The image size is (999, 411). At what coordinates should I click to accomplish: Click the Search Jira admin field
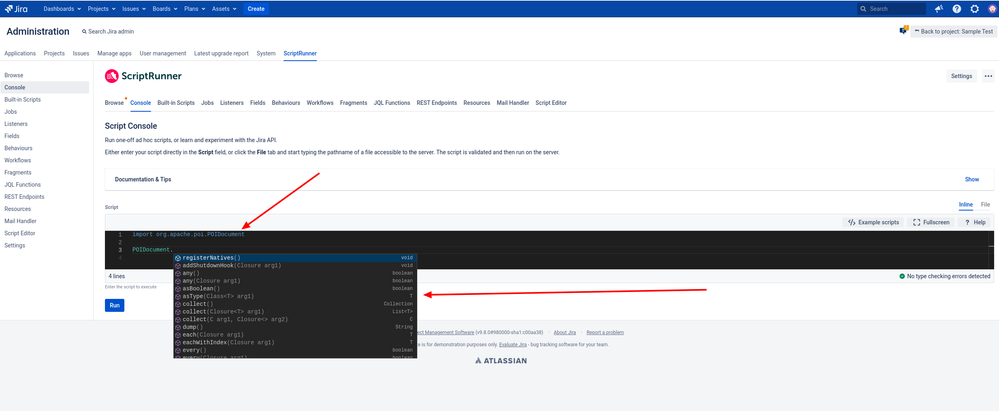point(108,31)
